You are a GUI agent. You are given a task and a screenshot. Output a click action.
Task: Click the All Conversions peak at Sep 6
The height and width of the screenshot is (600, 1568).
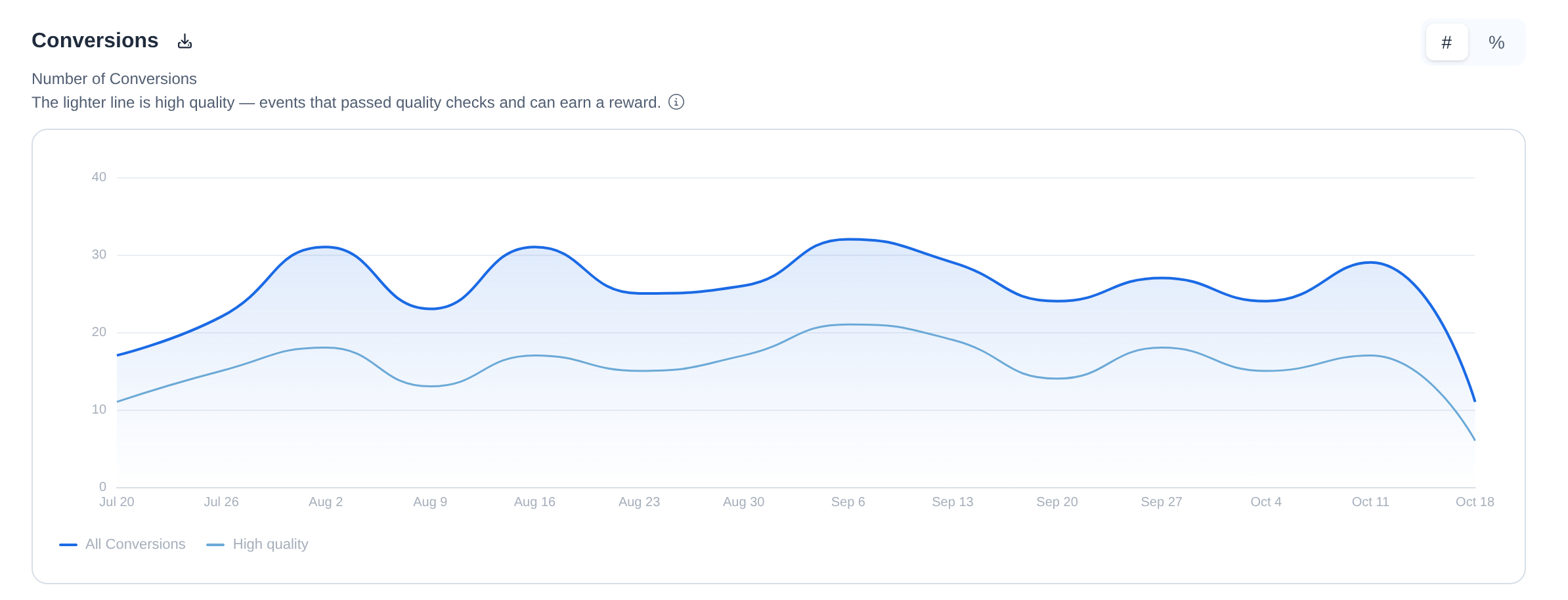click(x=848, y=240)
